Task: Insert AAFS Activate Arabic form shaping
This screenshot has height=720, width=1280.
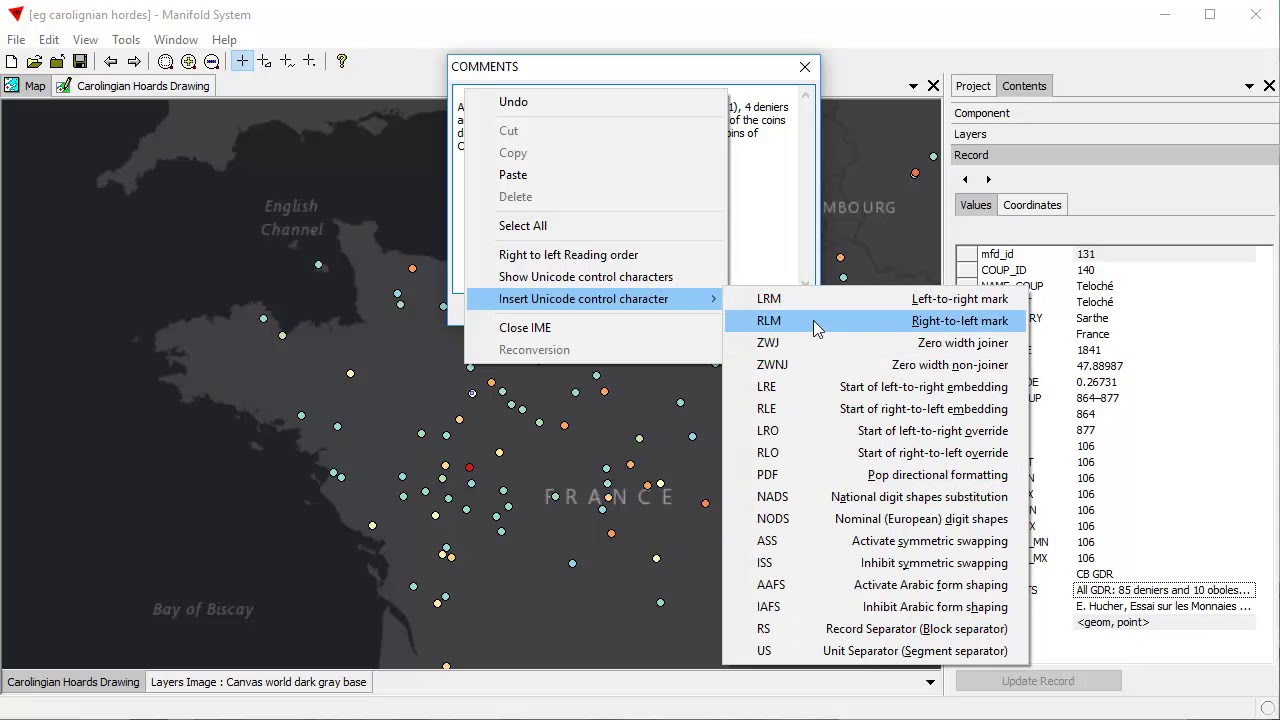Action: pos(875,585)
